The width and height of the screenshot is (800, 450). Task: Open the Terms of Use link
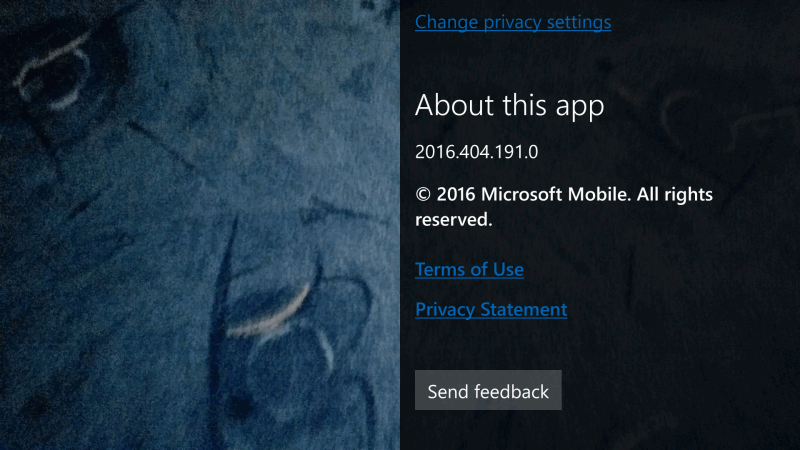(x=469, y=269)
